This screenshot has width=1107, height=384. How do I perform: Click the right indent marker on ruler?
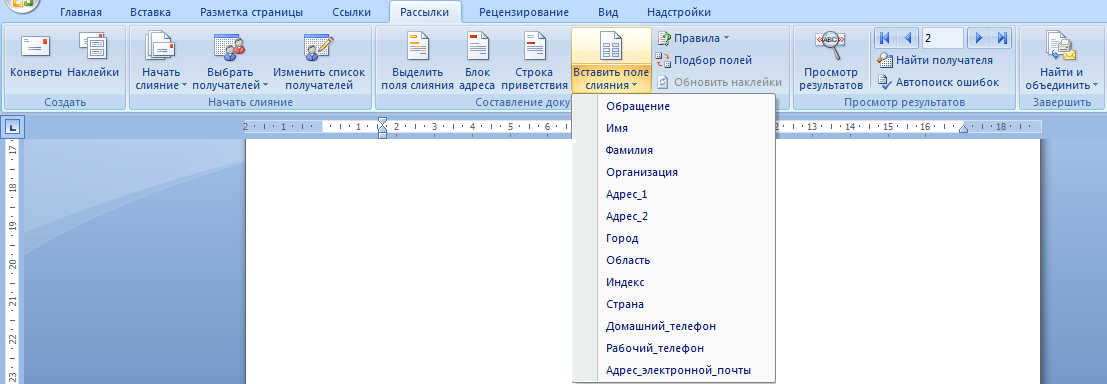963,128
